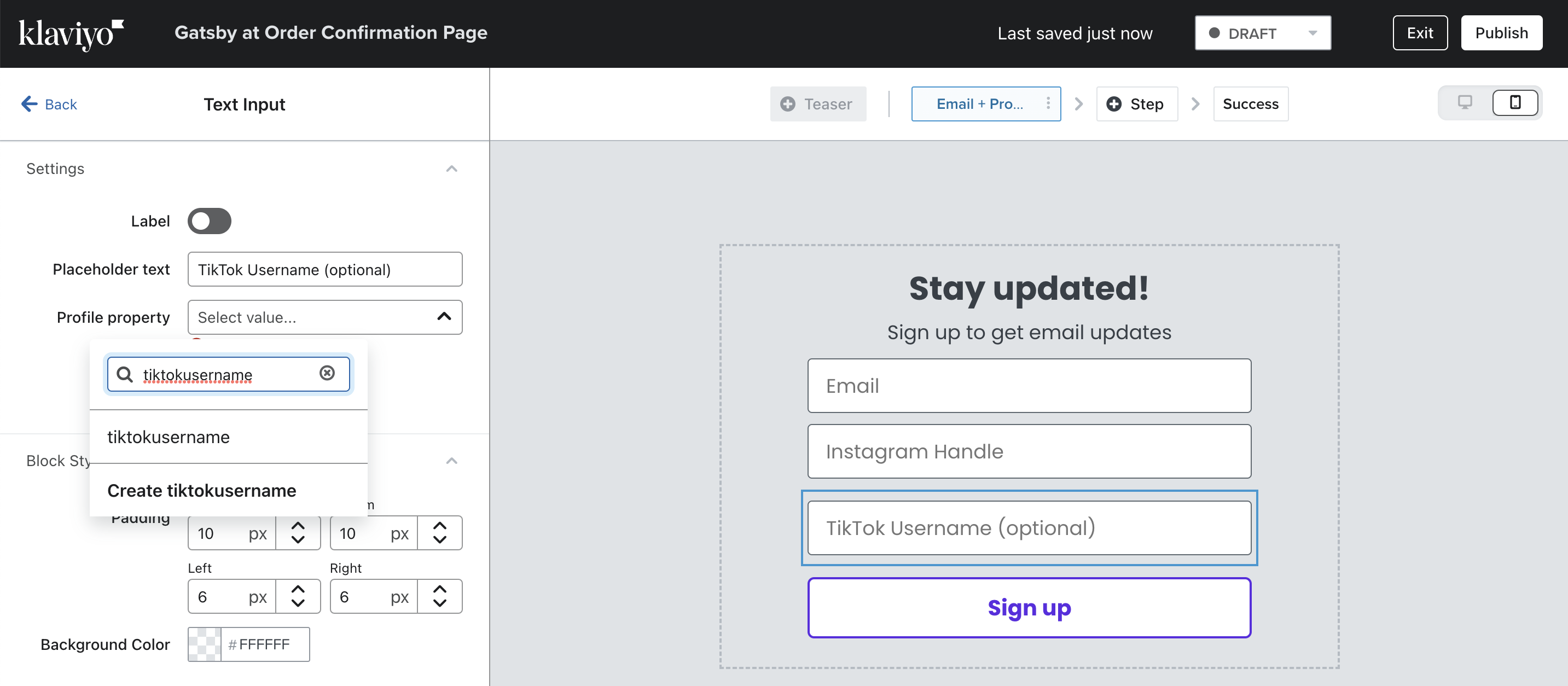The width and height of the screenshot is (1568, 686).
Task: Exit the form editor
Action: (x=1420, y=33)
